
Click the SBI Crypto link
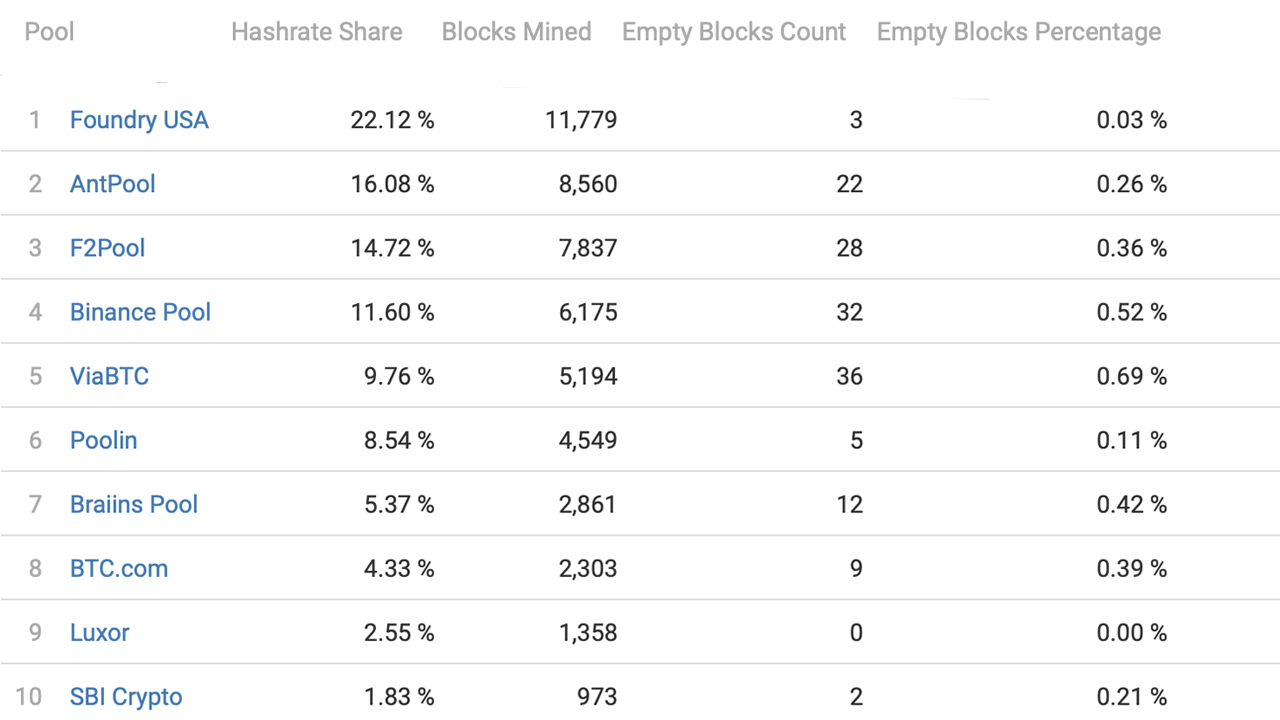126,696
